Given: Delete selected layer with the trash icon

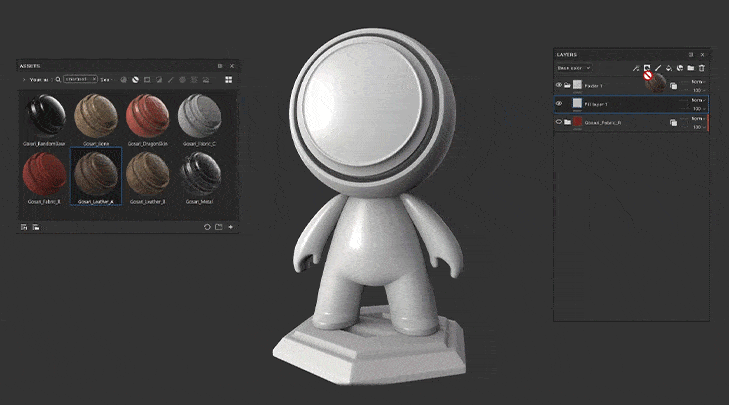Looking at the screenshot, I should 702,68.
